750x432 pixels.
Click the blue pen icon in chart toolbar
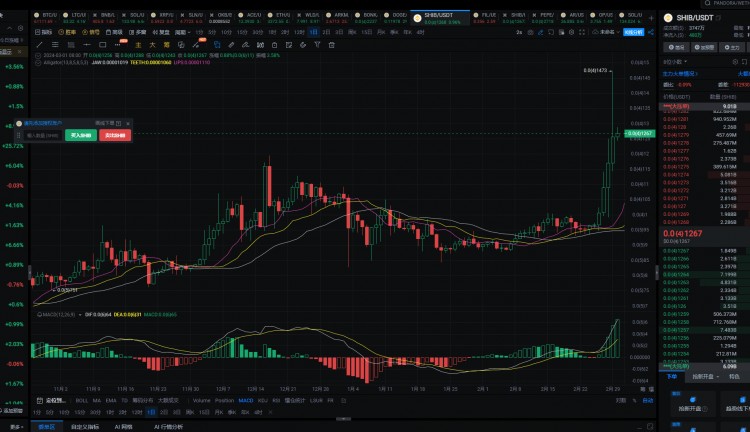(x=540, y=32)
